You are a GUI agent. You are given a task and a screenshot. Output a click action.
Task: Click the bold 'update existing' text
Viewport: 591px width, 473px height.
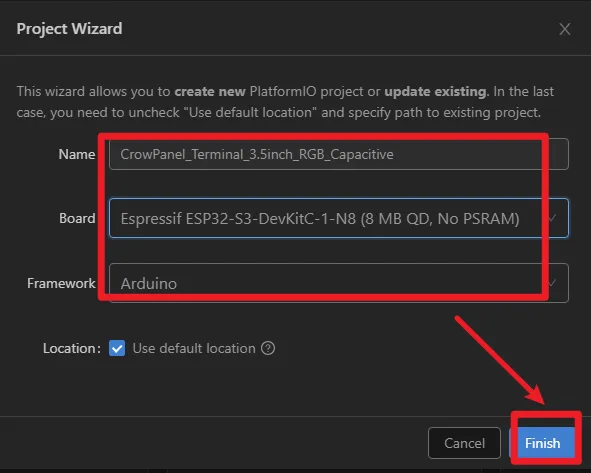(435, 92)
